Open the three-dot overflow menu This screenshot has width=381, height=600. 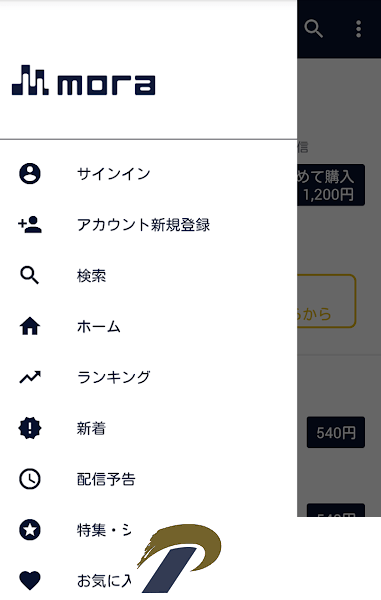(358, 29)
